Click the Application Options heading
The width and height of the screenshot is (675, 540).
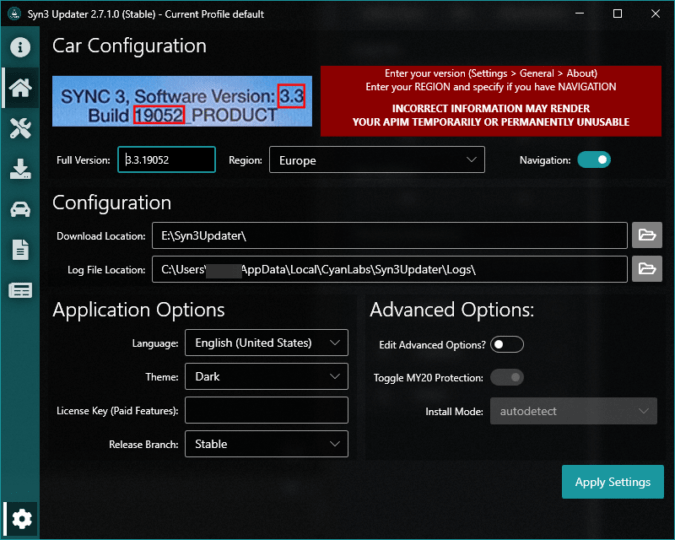click(139, 310)
